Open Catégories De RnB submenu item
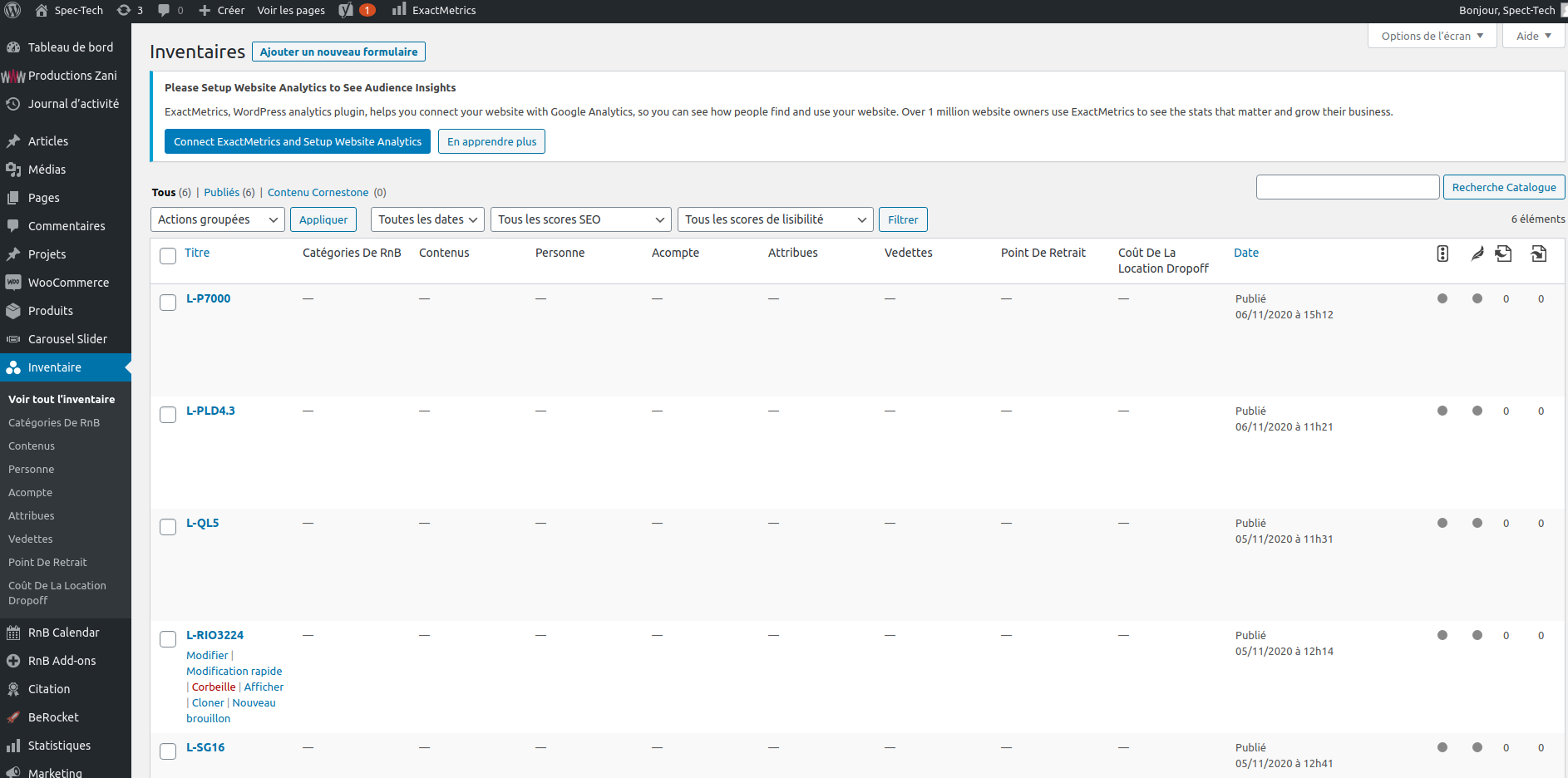The image size is (1568, 778). [54, 422]
